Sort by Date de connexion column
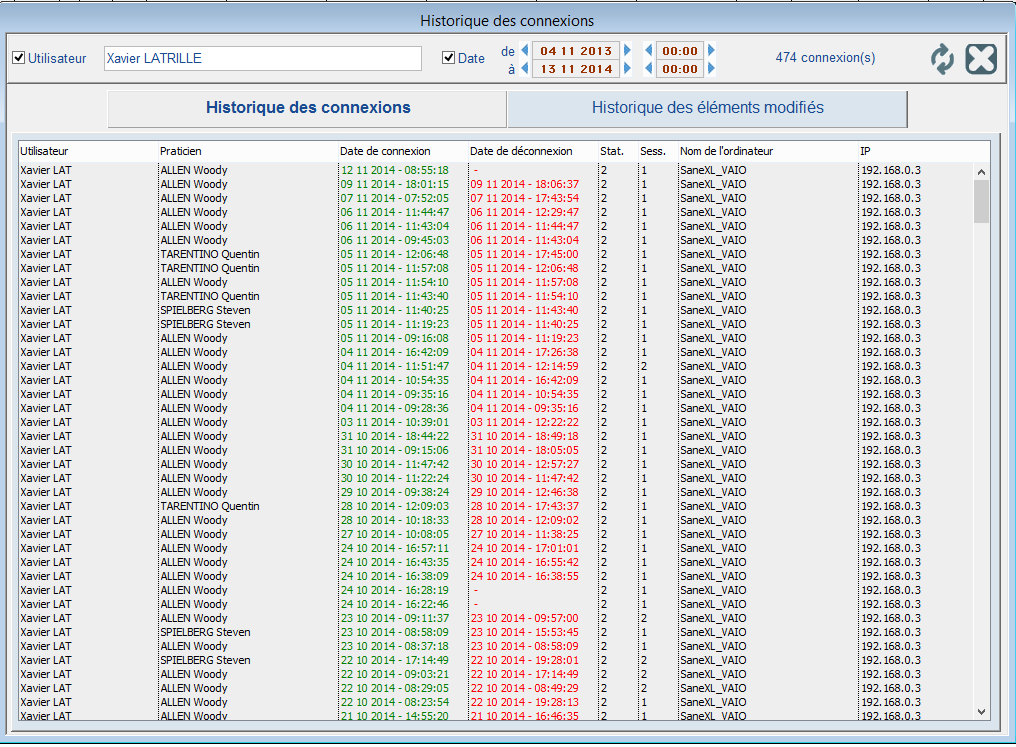1016x747 pixels. point(385,151)
